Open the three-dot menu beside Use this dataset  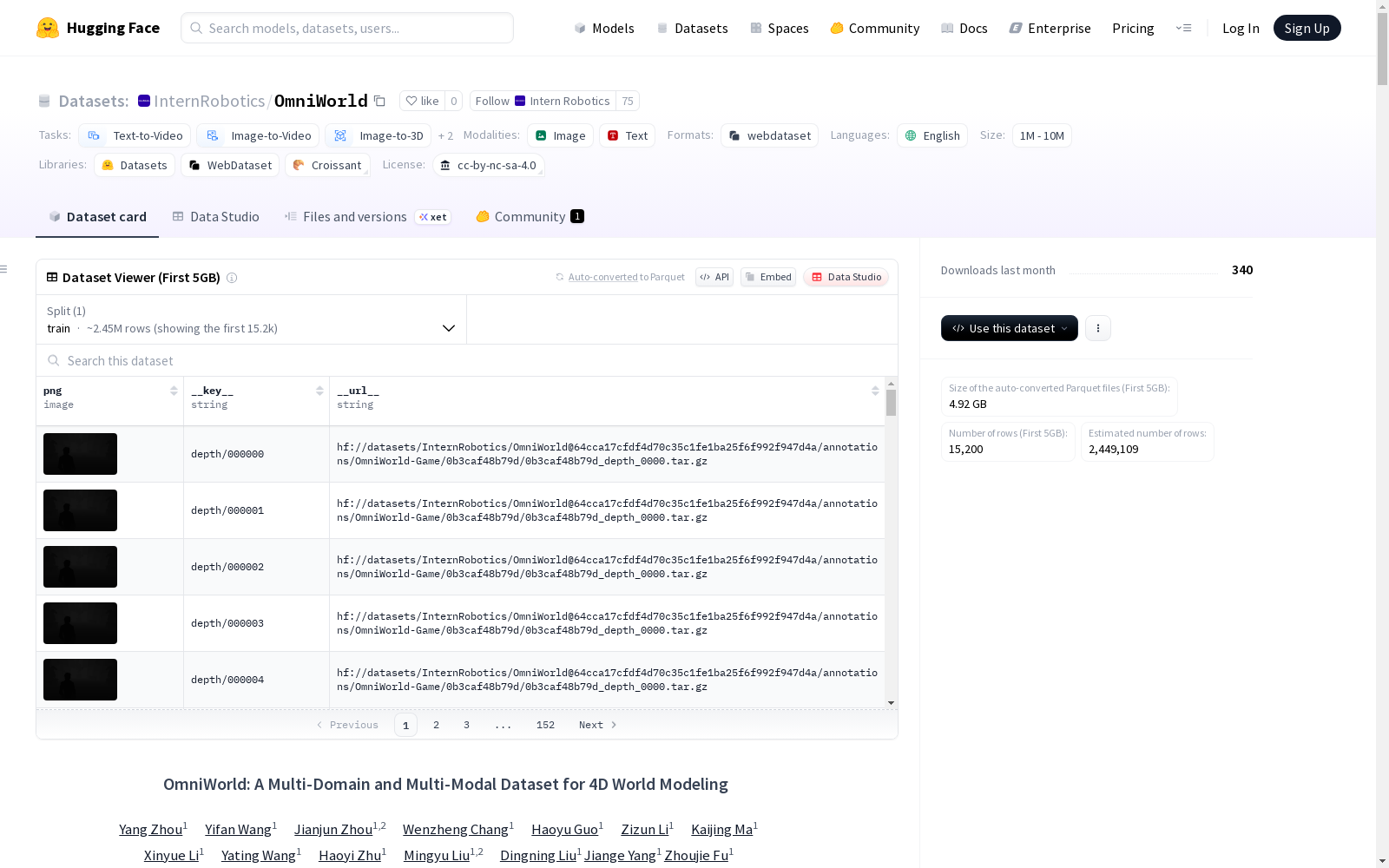pos(1098,328)
